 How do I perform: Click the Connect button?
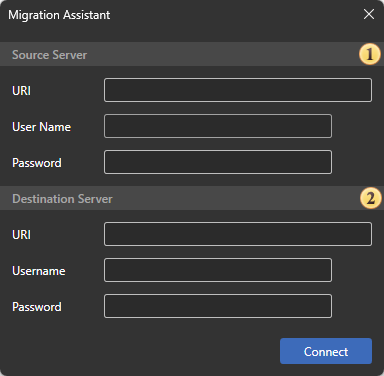coord(326,351)
